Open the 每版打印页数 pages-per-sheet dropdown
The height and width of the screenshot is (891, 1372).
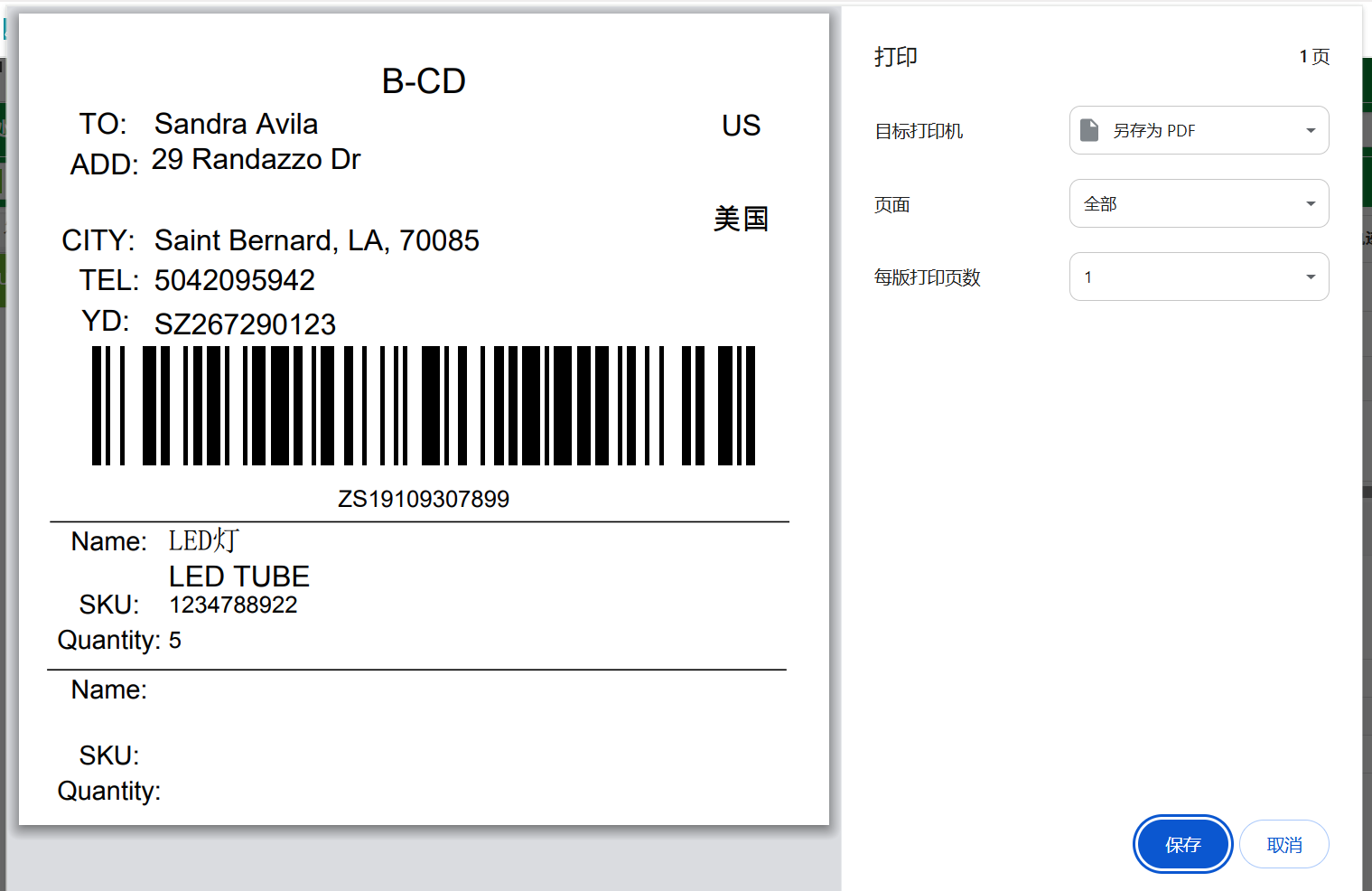click(1199, 277)
